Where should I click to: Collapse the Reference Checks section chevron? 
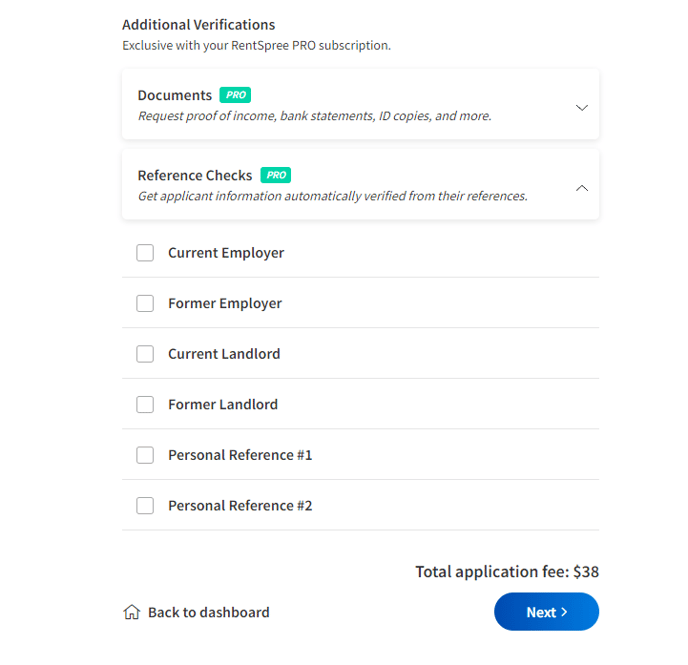tap(582, 188)
